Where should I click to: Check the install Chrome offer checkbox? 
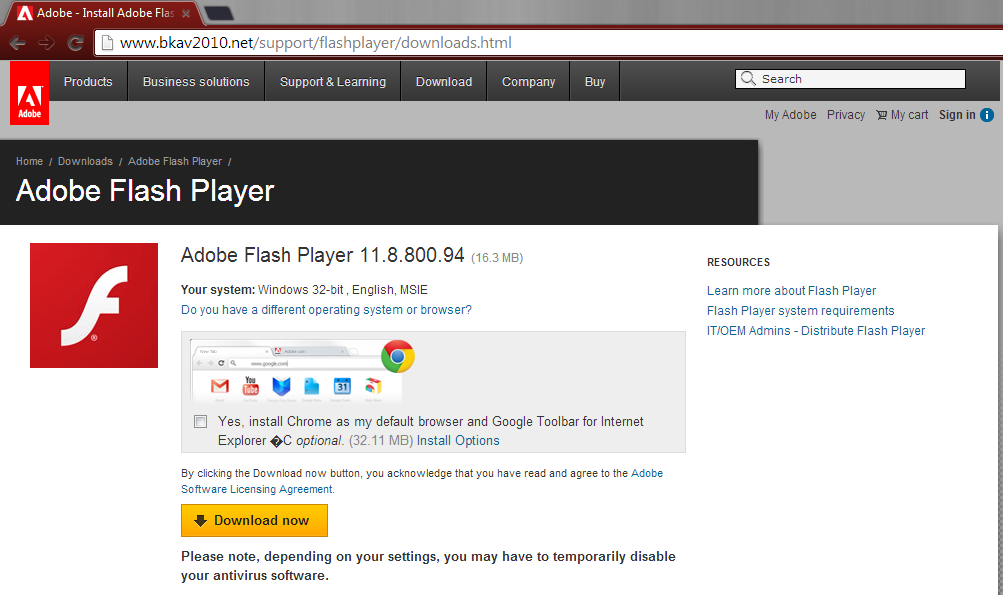point(201,422)
